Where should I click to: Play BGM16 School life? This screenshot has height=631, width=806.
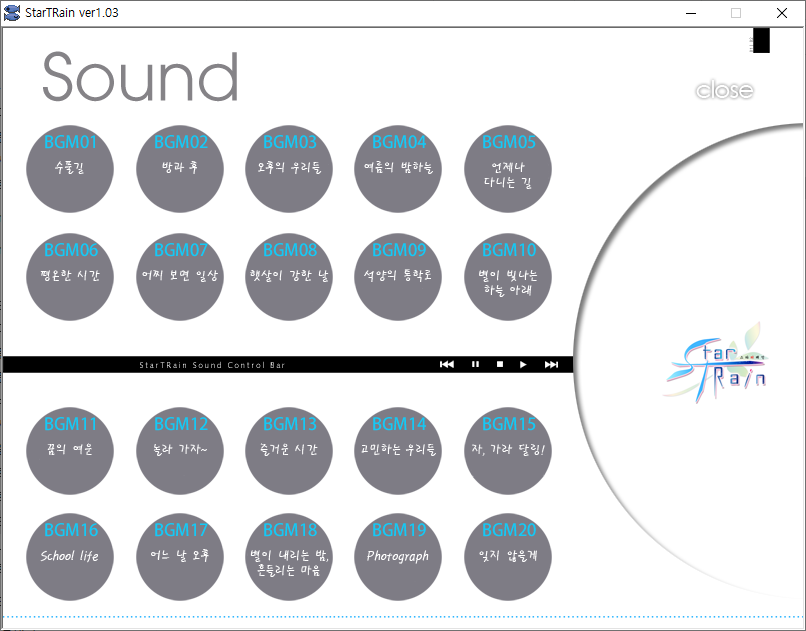pos(70,557)
